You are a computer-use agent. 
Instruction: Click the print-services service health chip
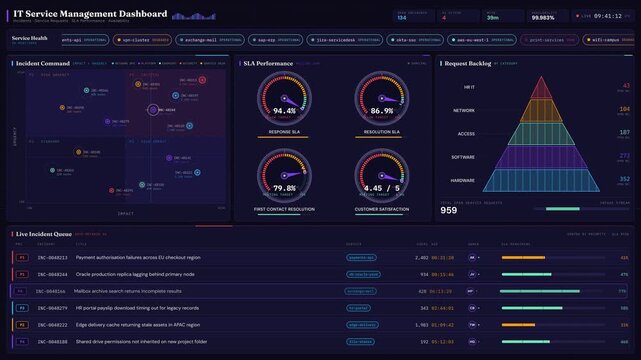tap(549, 40)
